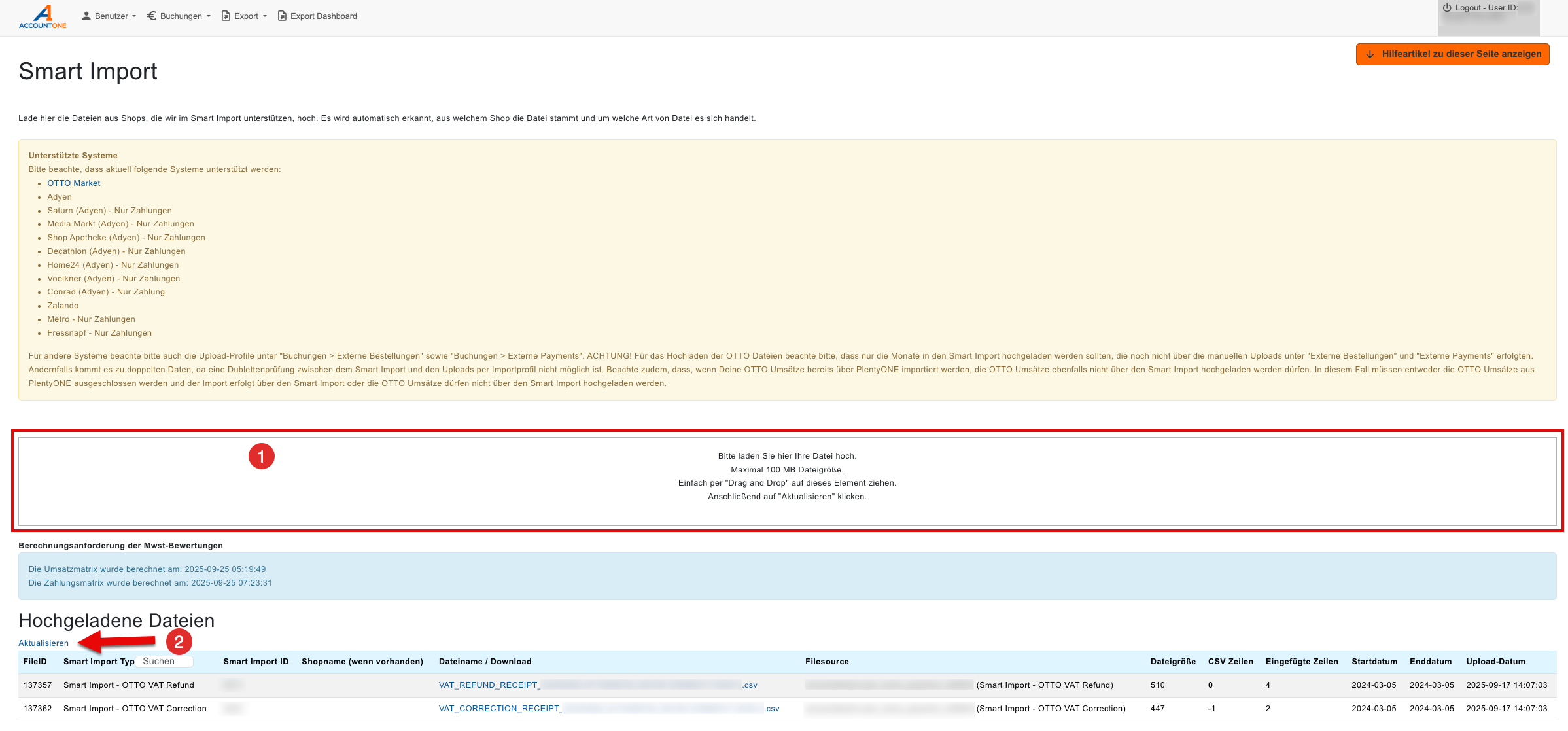The width and height of the screenshot is (1568, 731).
Task: Click the Benutzer person icon
Action: point(86,16)
